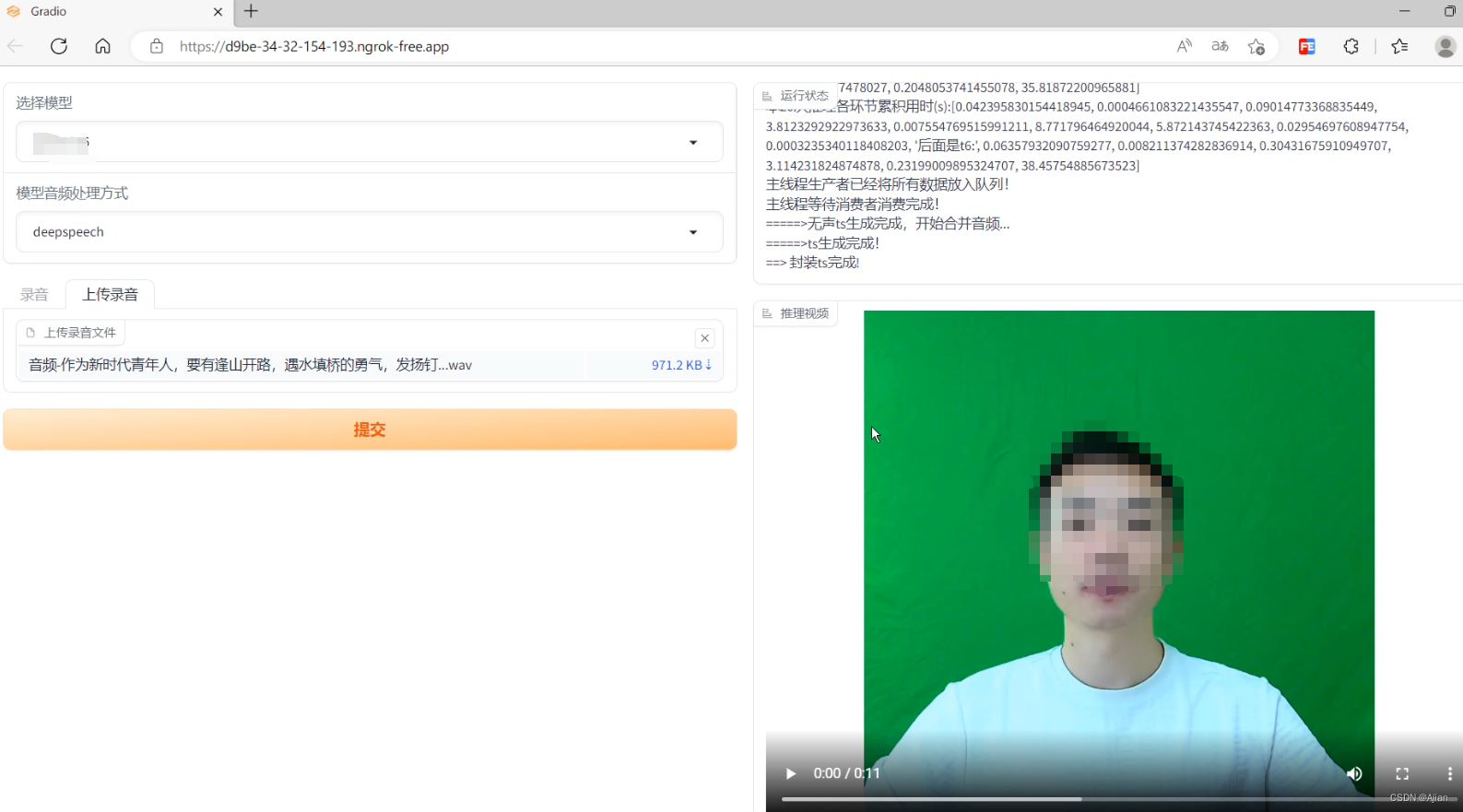The height and width of the screenshot is (812, 1463).
Task: Open the video more-options menu
Action: (1449, 773)
